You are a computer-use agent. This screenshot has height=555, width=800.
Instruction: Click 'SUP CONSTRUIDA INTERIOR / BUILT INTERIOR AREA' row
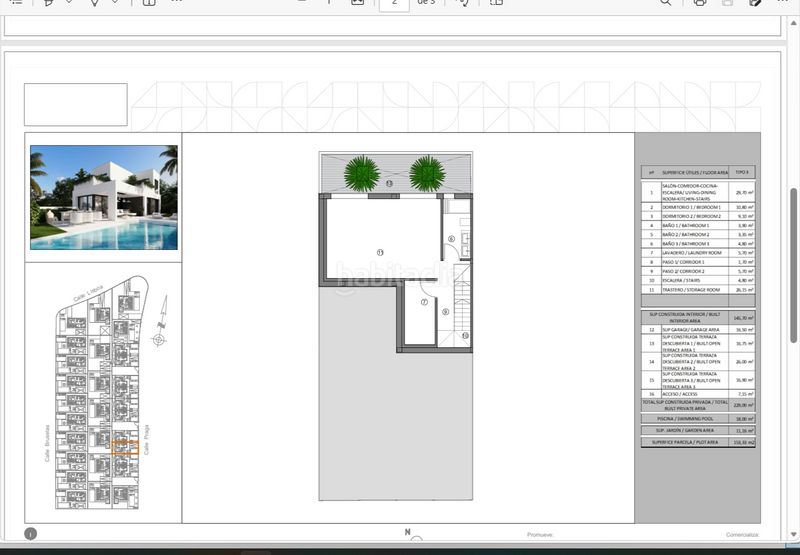pyautogui.click(x=698, y=317)
